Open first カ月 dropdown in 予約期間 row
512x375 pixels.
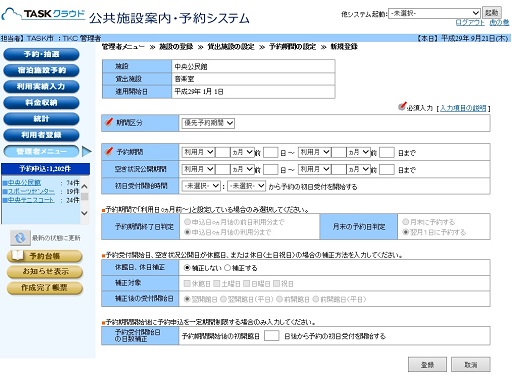[x=242, y=152]
